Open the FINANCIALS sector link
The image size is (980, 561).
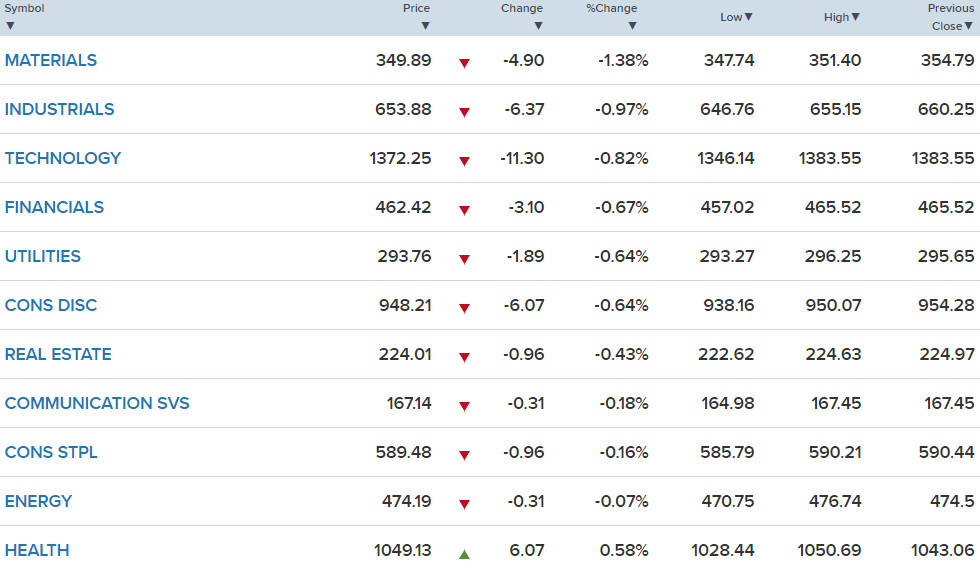[54, 207]
